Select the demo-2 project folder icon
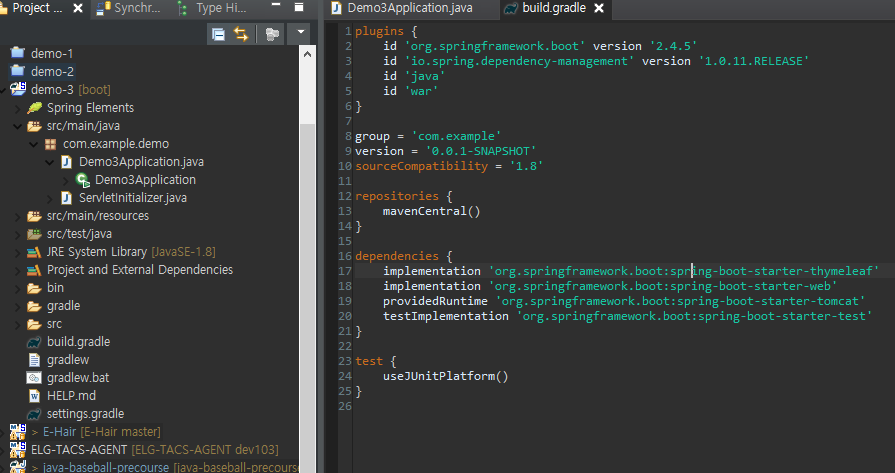 click(18, 71)
